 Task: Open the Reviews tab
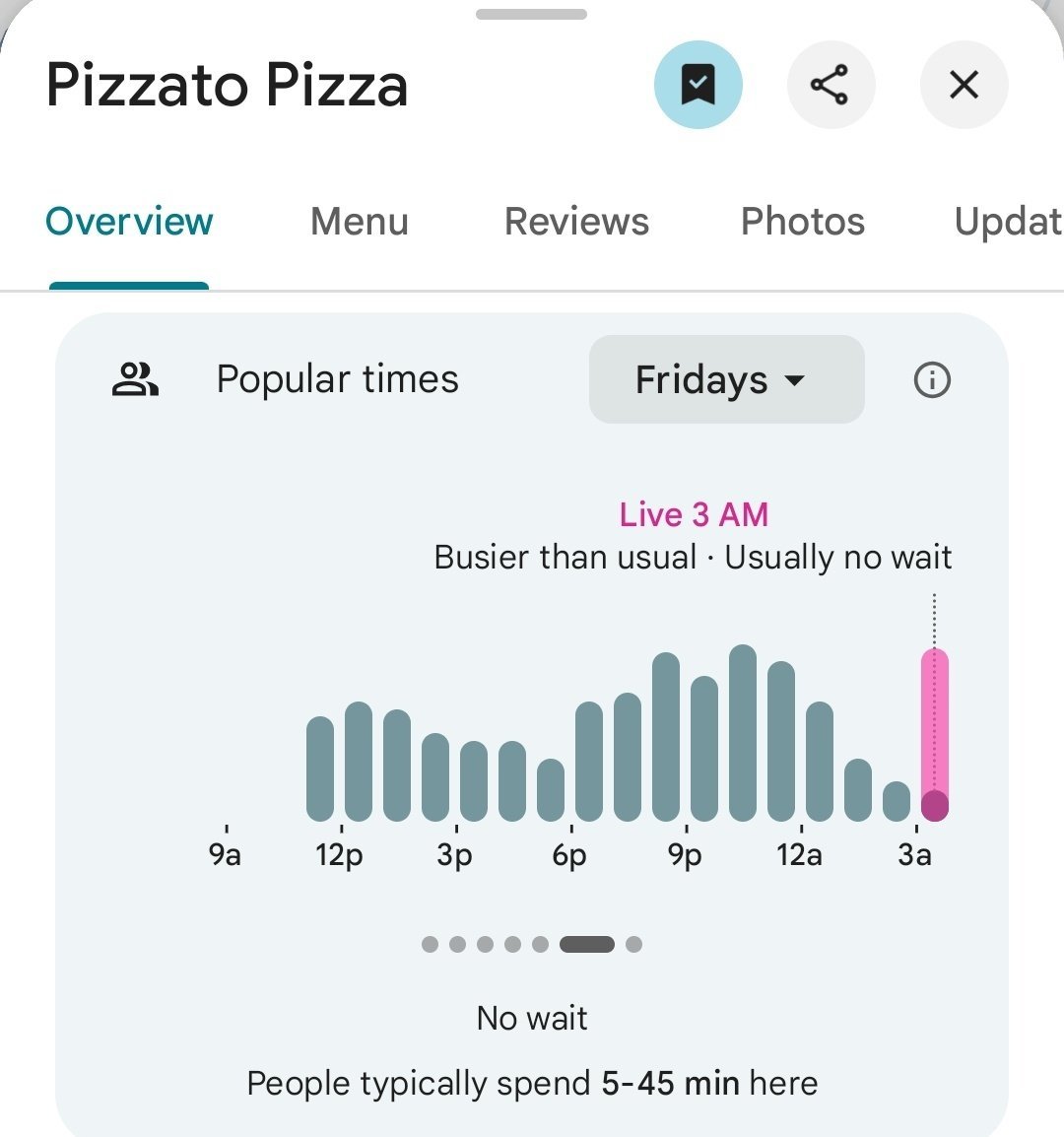click(576, 222)
